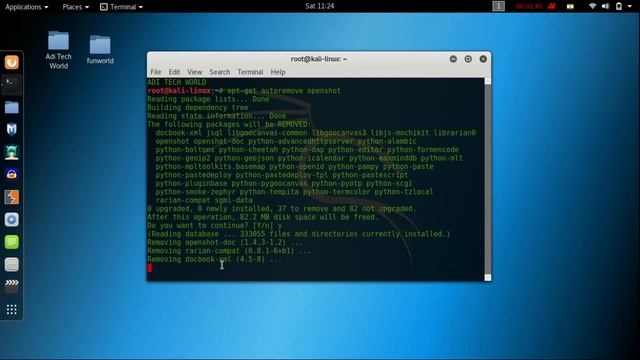This screenshot has height=360, width=640.
Task: Click the red terminal cursor block
Action: (x=150, y=268)
